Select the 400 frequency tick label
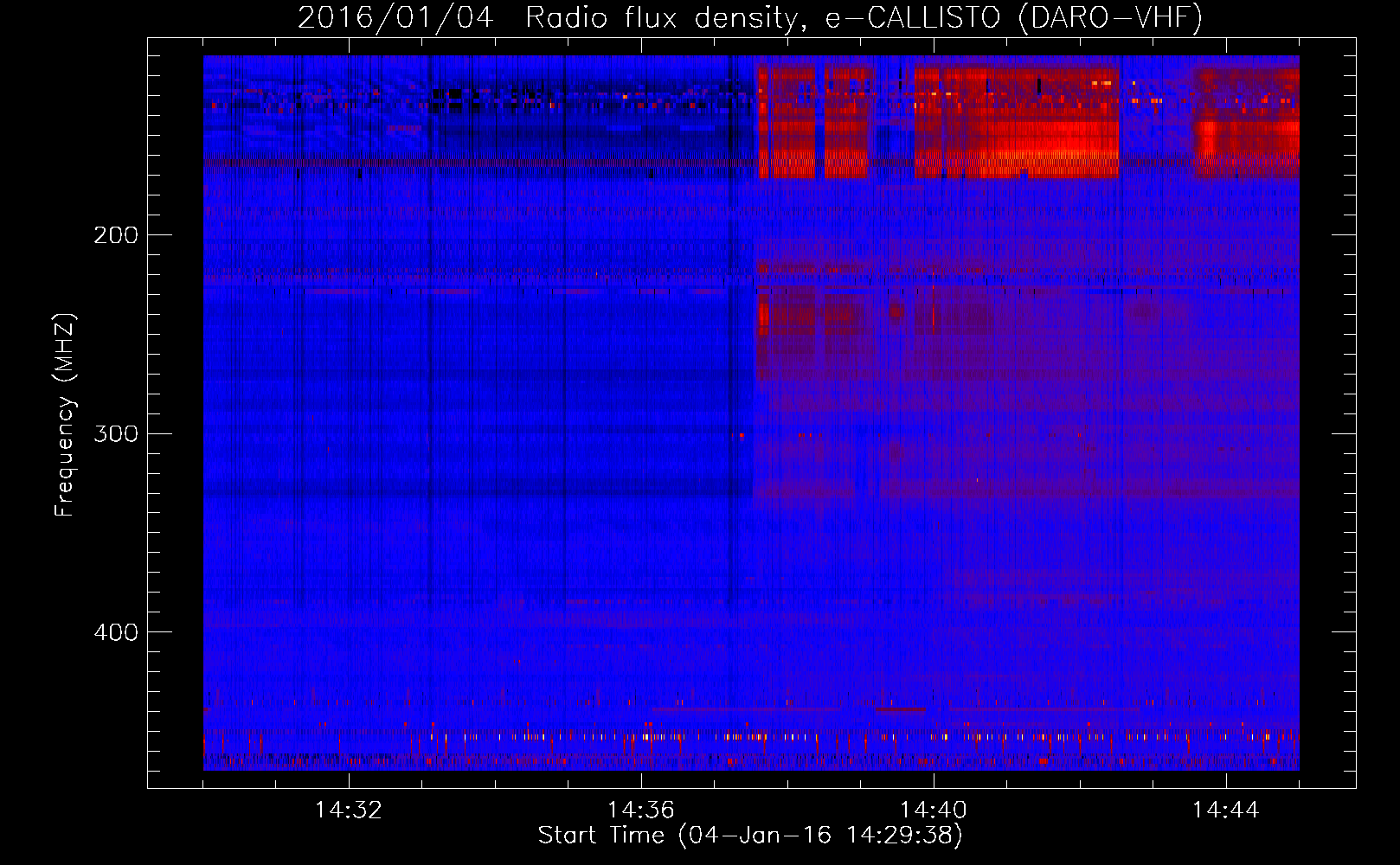This screenshot has height=865, width=1400. point(116,632)
